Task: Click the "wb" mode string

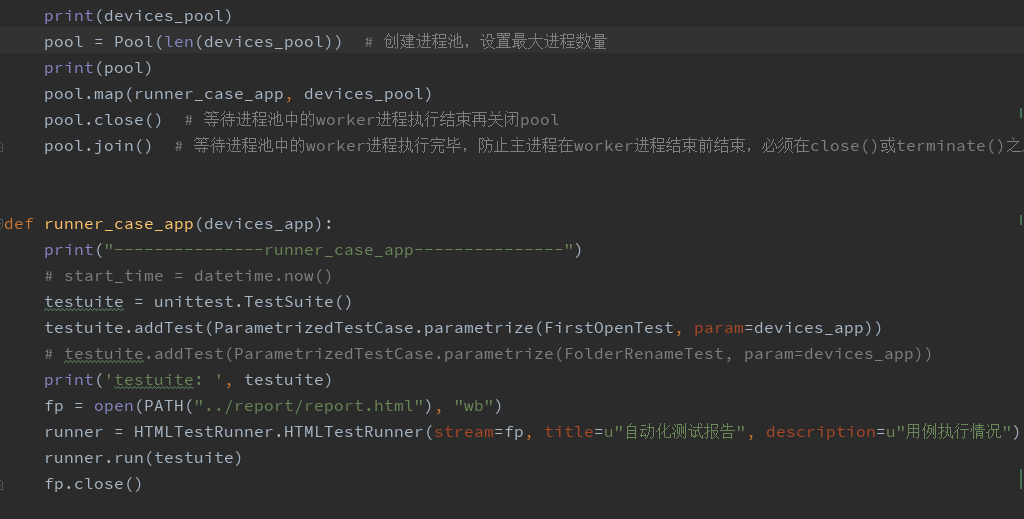Action: coord(473,406)
